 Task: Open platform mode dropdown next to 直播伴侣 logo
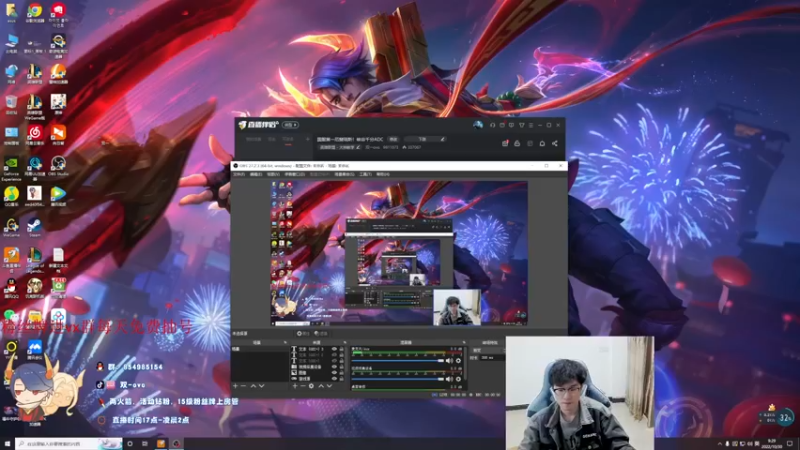(x=290, y=125)
